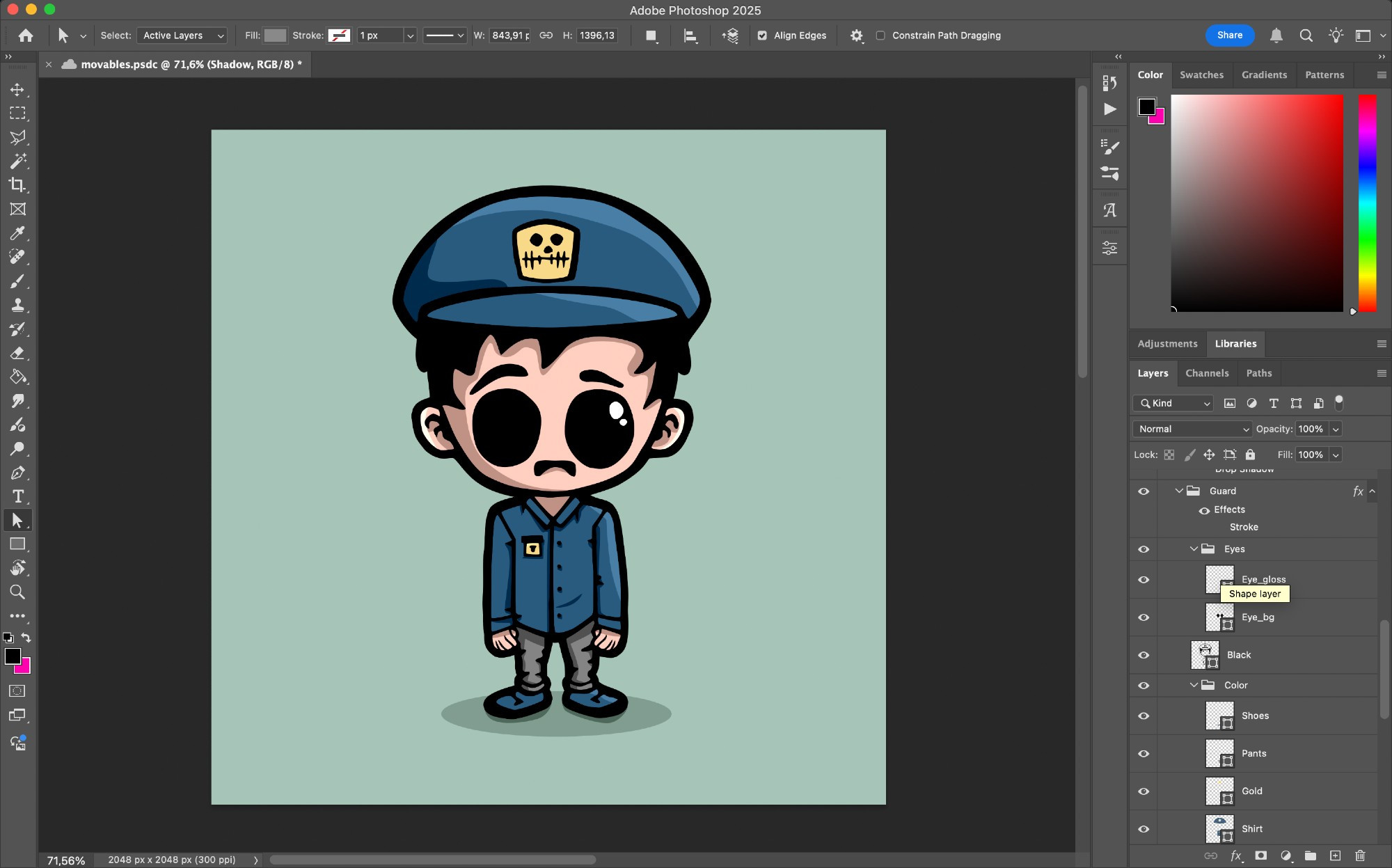Select the Zoom tool

(17, 592)
